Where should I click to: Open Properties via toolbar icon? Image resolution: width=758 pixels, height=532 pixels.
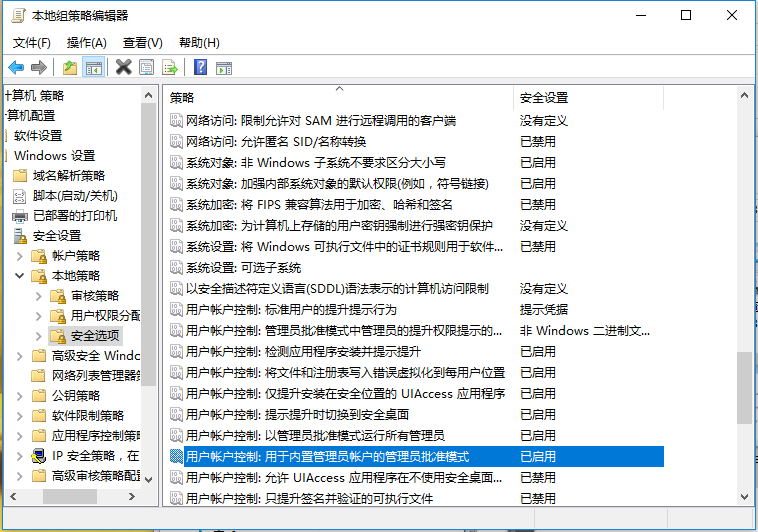[x=147, y=67]
